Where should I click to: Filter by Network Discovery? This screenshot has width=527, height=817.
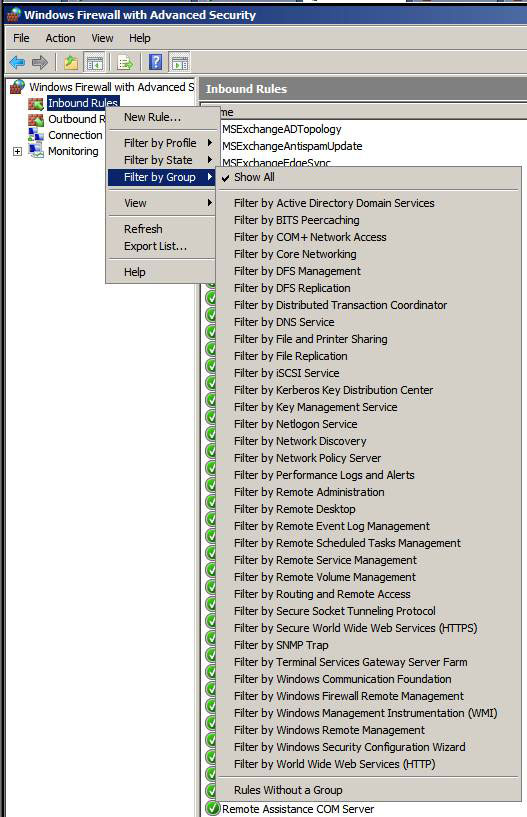click(369, 441)
